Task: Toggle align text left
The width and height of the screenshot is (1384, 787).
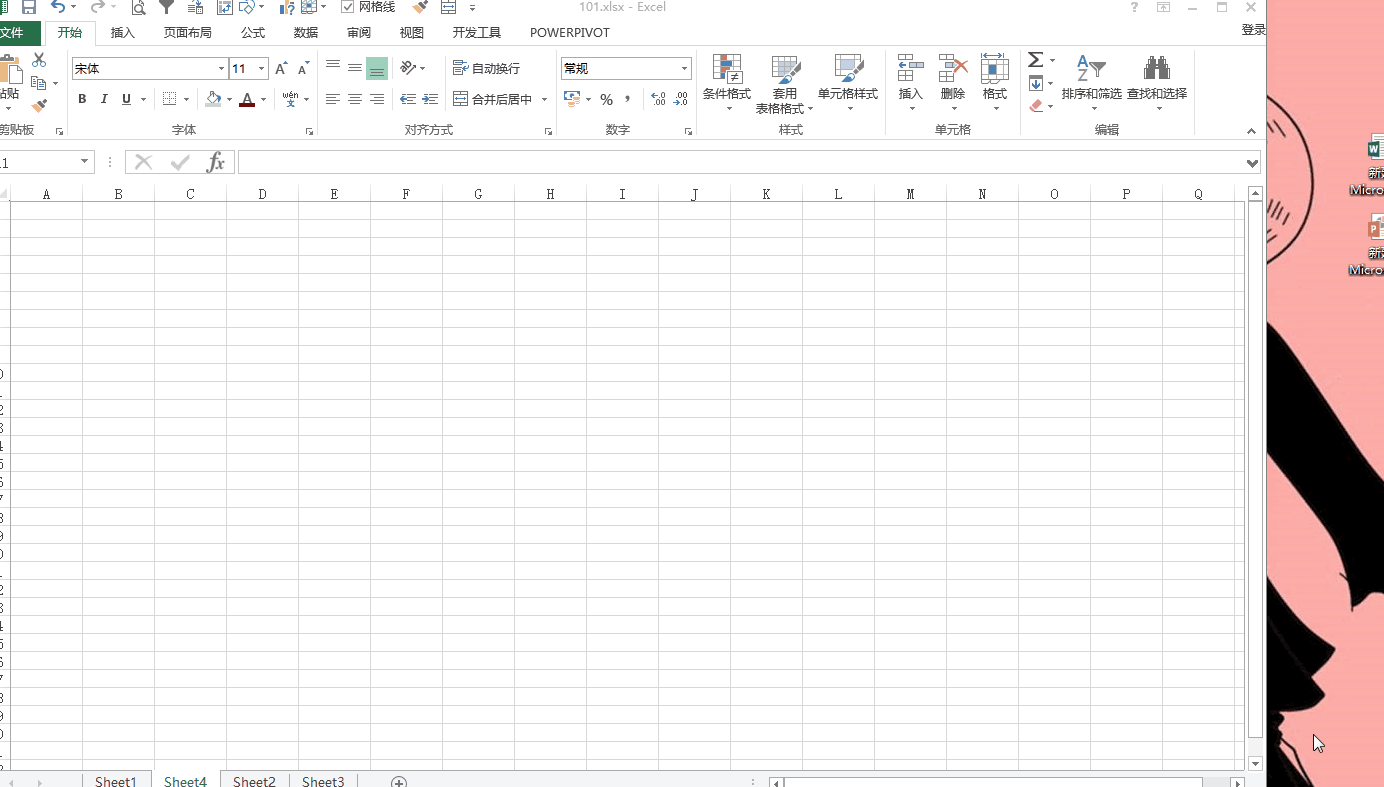Action: coord(333,99)
